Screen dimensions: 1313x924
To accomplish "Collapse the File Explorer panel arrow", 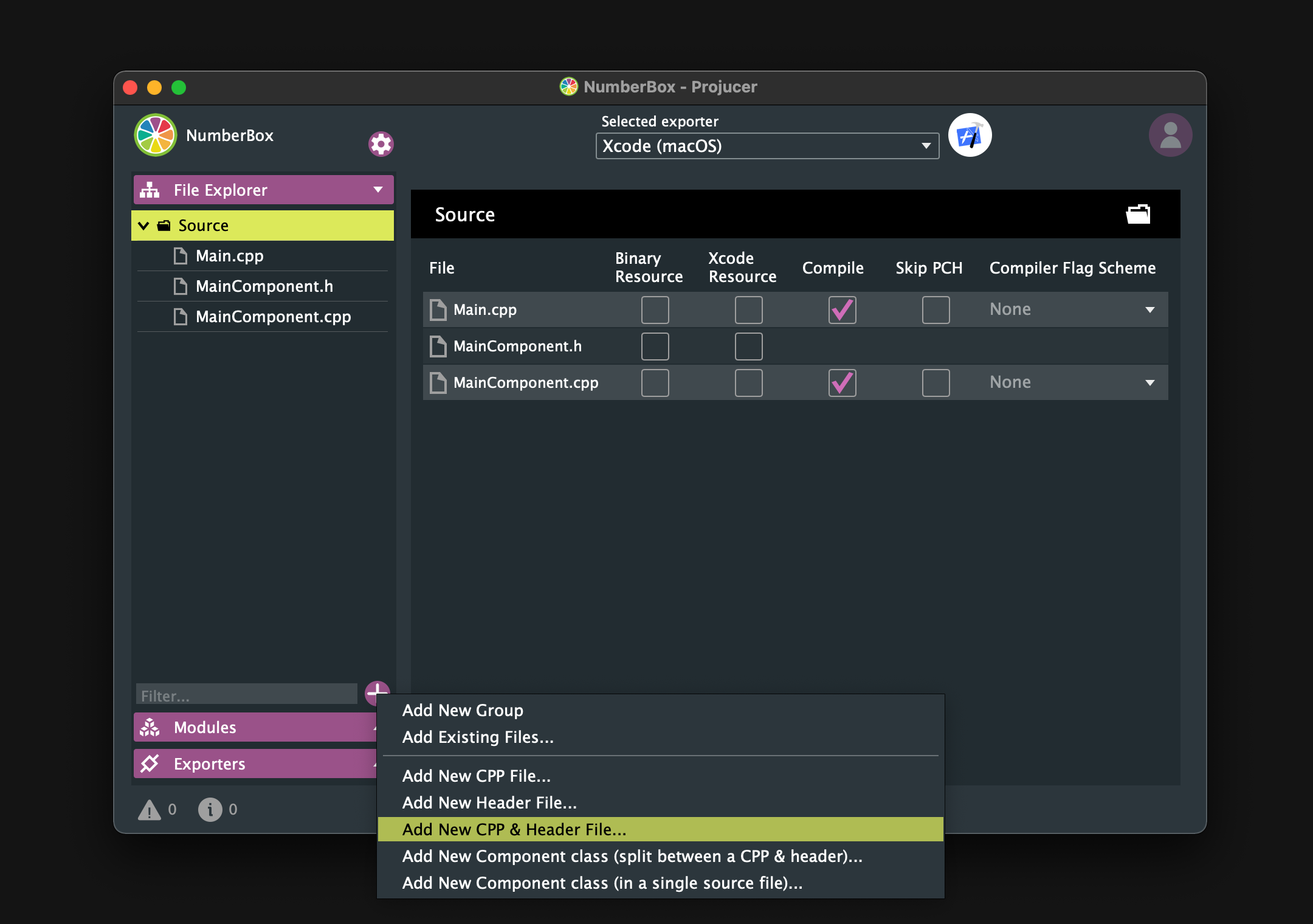I will point(378,190).
